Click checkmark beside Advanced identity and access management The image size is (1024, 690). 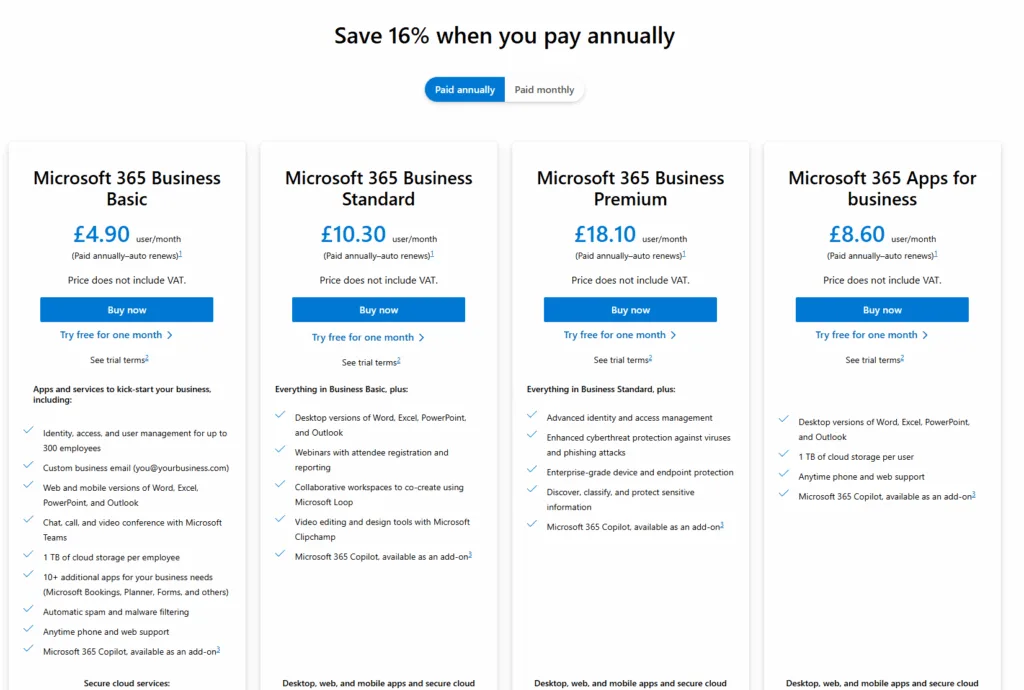(532, 415)
